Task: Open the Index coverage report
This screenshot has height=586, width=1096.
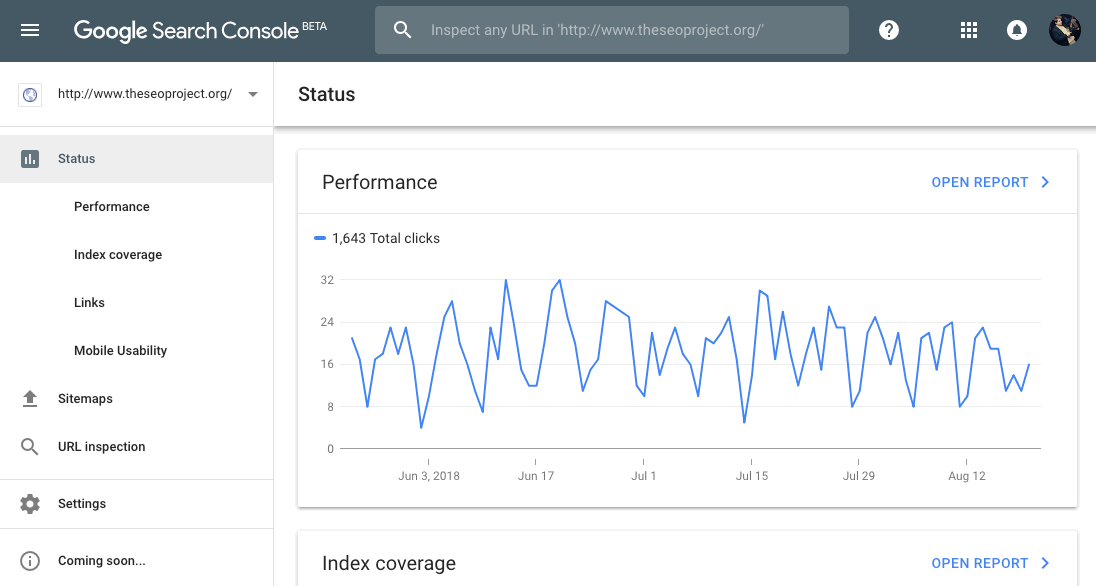Action: pos(980,563)
